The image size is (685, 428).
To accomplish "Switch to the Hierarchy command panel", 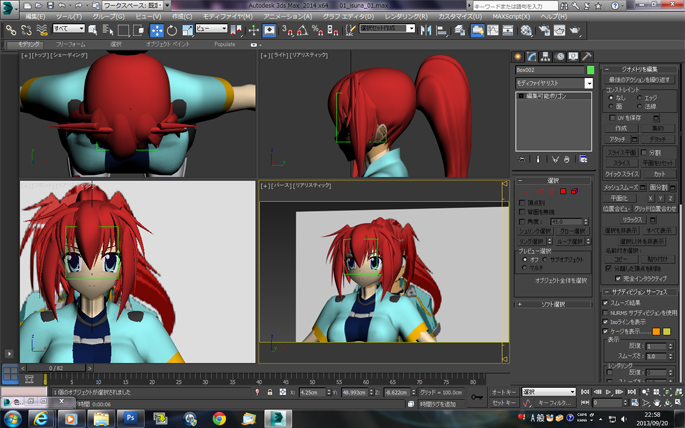I will click(545, 56).
